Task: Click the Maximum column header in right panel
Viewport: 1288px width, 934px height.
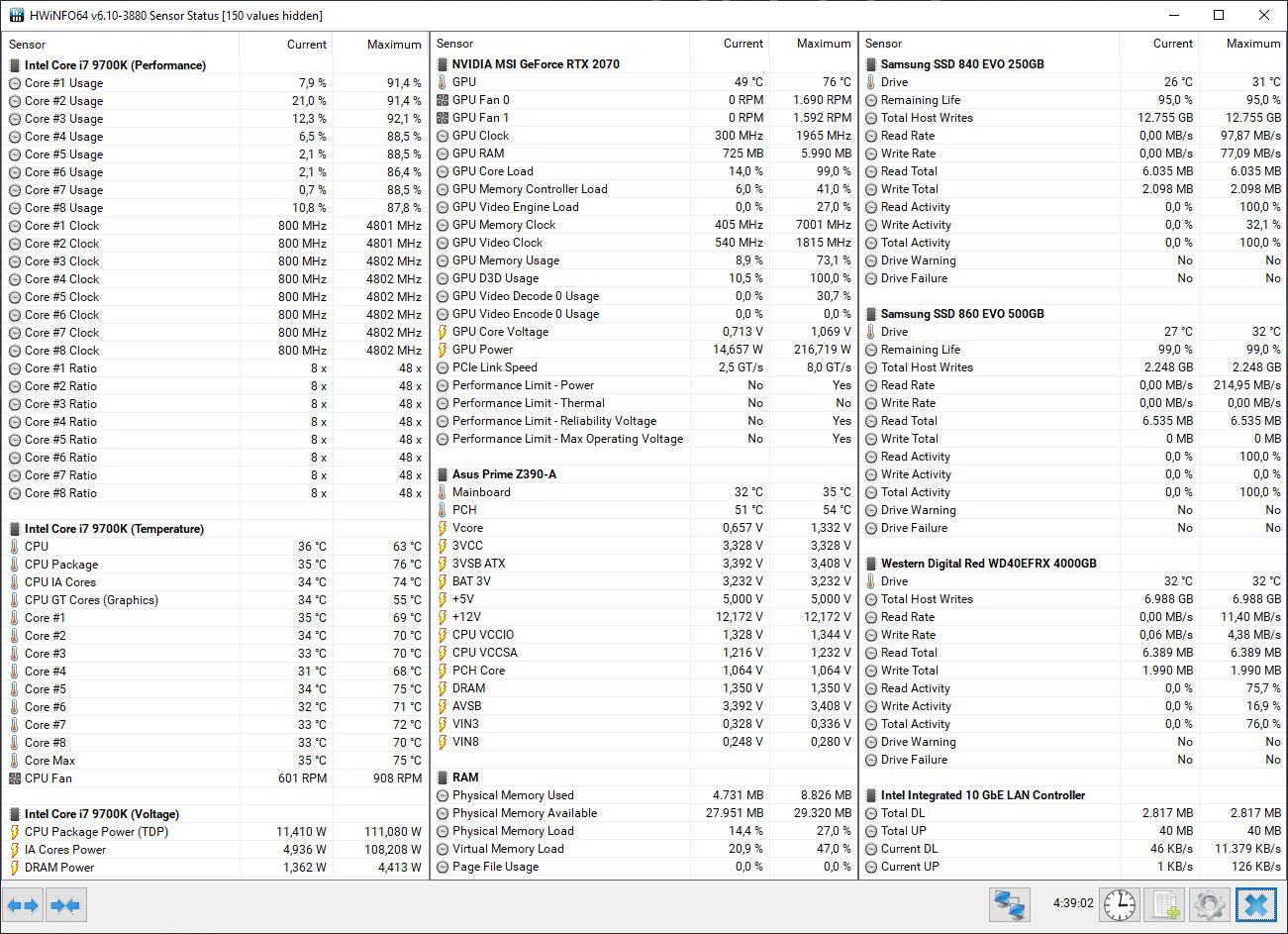Action: pyautogui.click(x=1242, y=44)
